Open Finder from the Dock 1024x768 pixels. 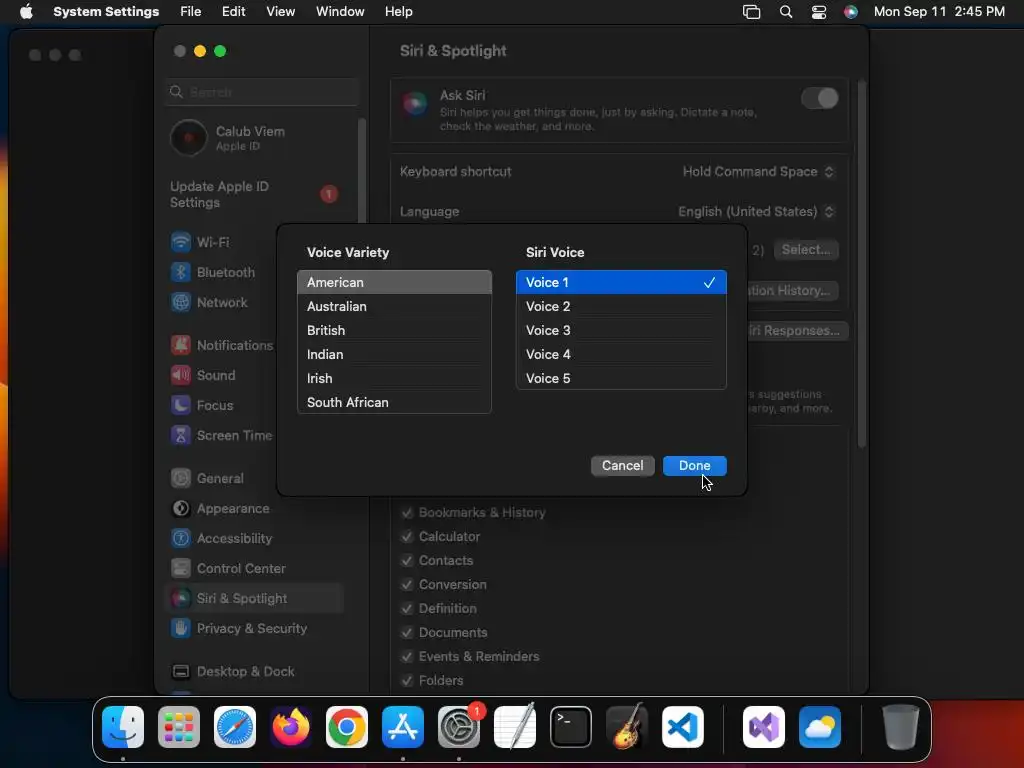[x=123, y=727]
